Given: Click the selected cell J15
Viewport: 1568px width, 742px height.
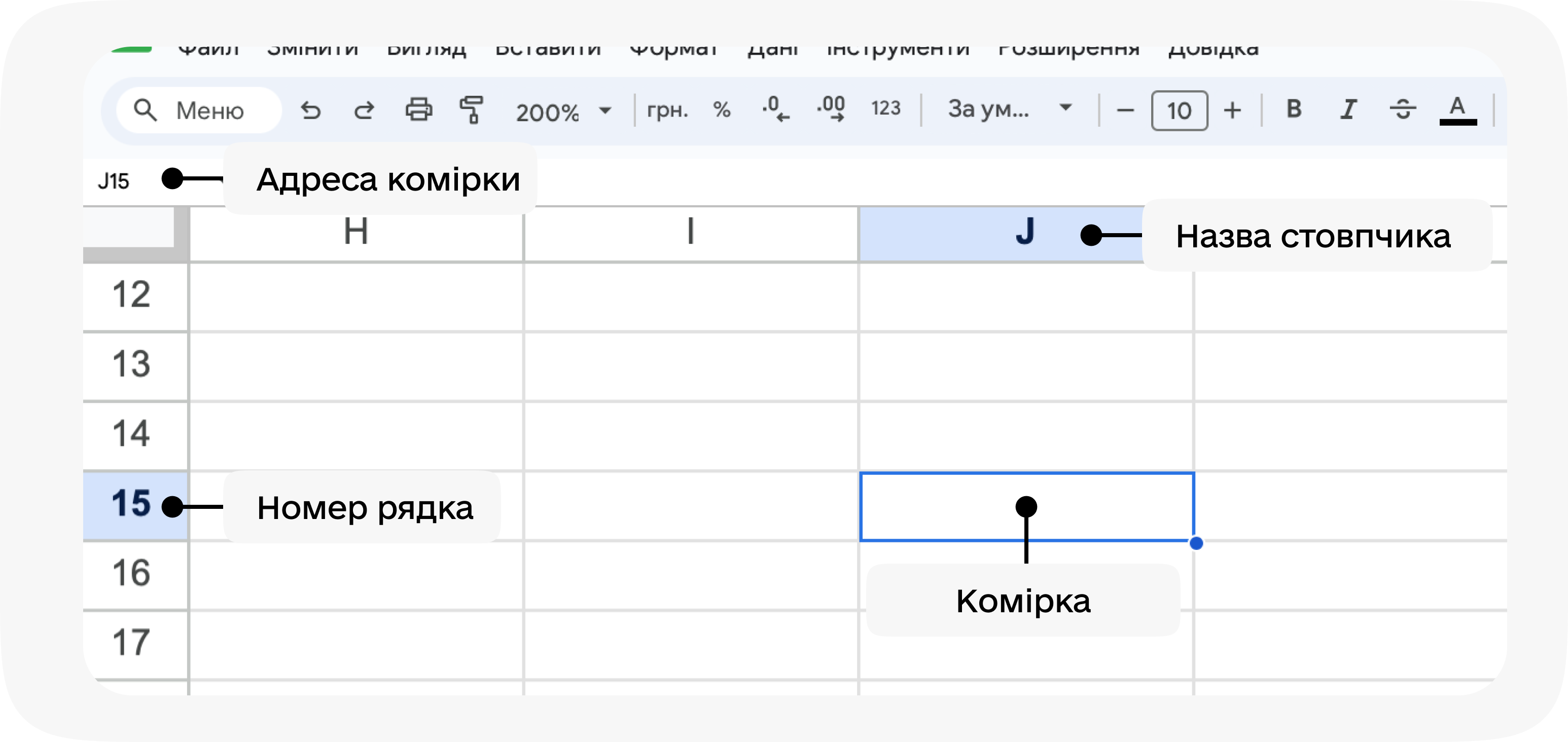Looking at the screenshot, I should (1026, 506).
